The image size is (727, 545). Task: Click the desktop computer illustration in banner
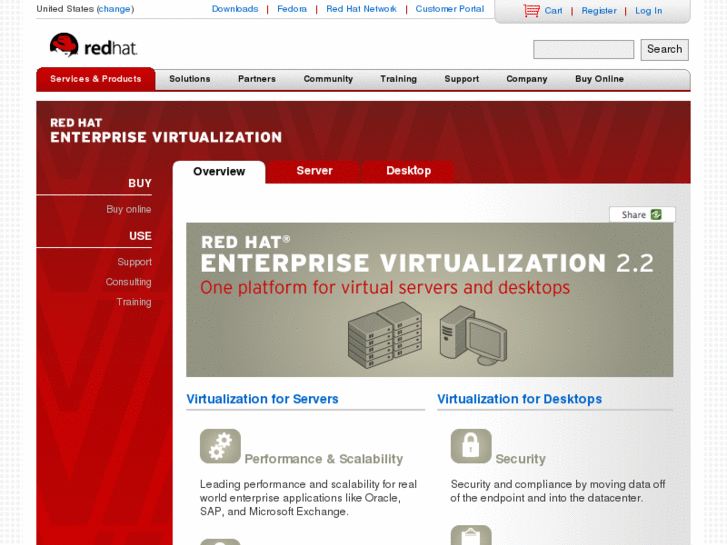[473, 335]
